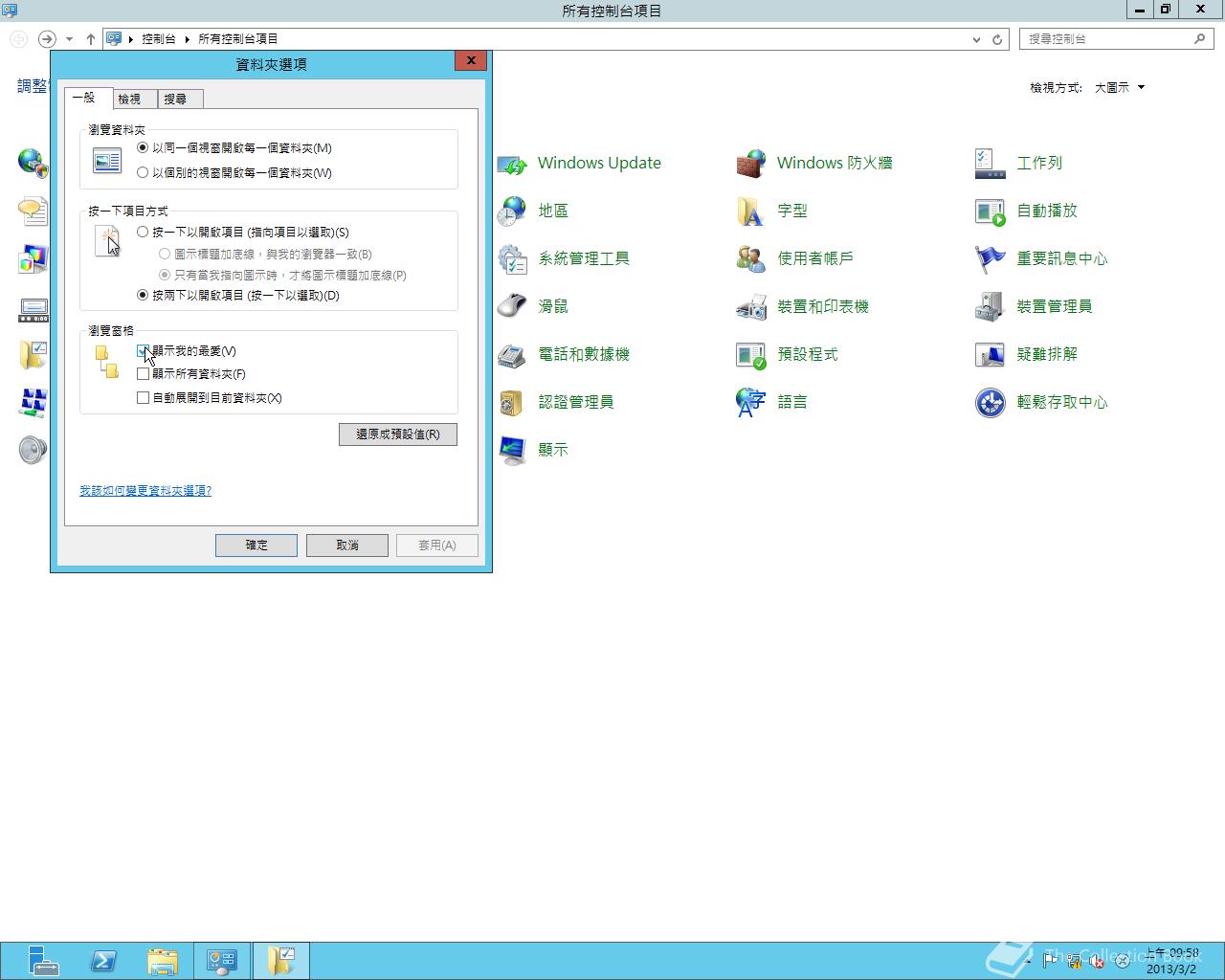Click the Up arrow navigation icon
This screenshot has width=1225, height=980.
click(x=91, y=39)
